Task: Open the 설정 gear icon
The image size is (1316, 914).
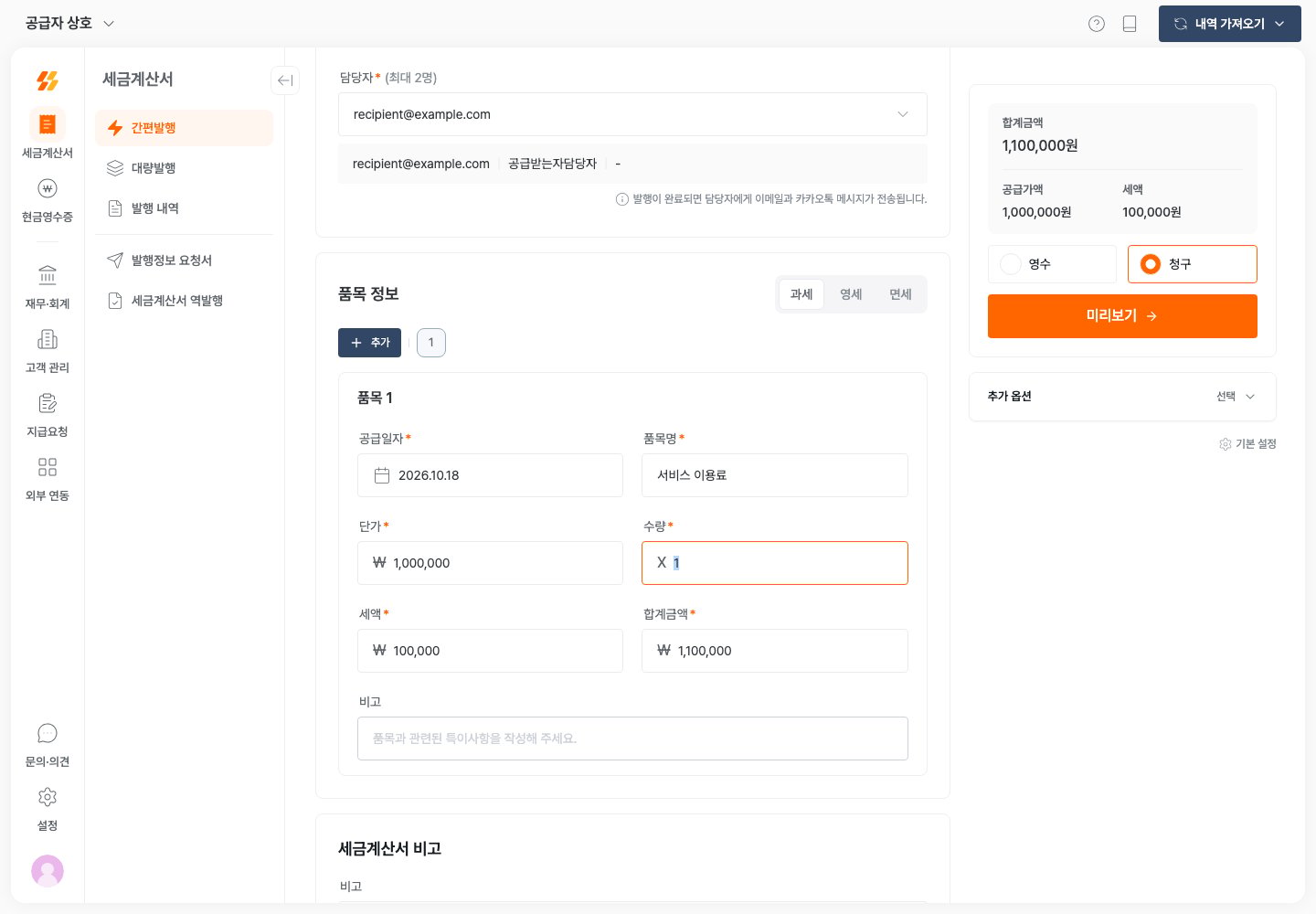Action: click(48, 797)
